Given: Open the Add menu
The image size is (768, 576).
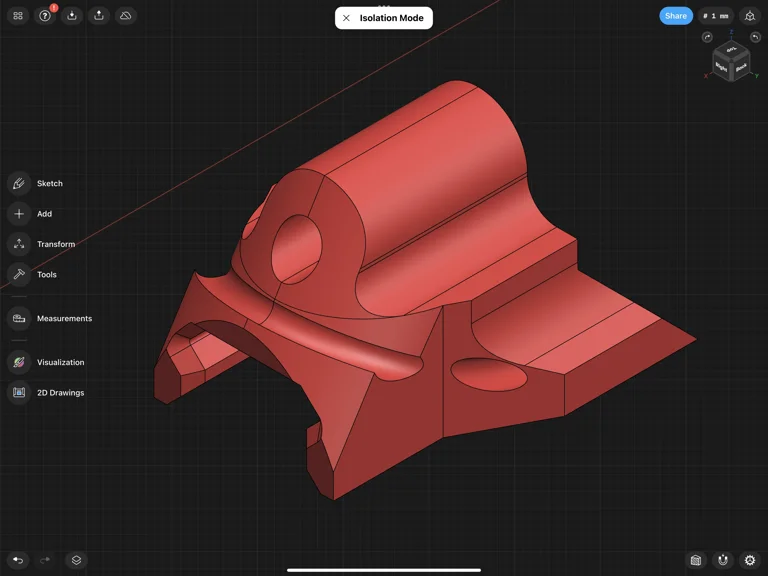Looking at the screenshot, I should click(x=19, y=214).
